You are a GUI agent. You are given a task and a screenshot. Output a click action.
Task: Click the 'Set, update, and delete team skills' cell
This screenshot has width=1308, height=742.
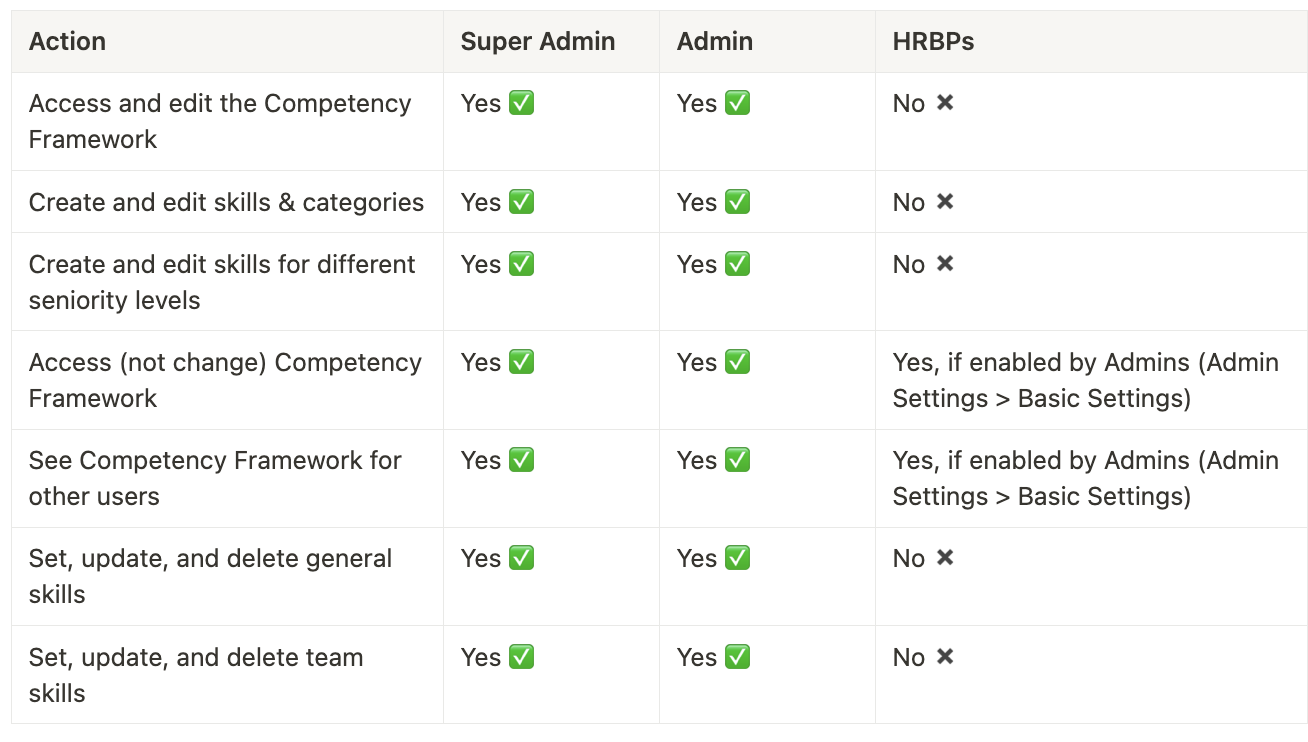[x=227, y=675]
